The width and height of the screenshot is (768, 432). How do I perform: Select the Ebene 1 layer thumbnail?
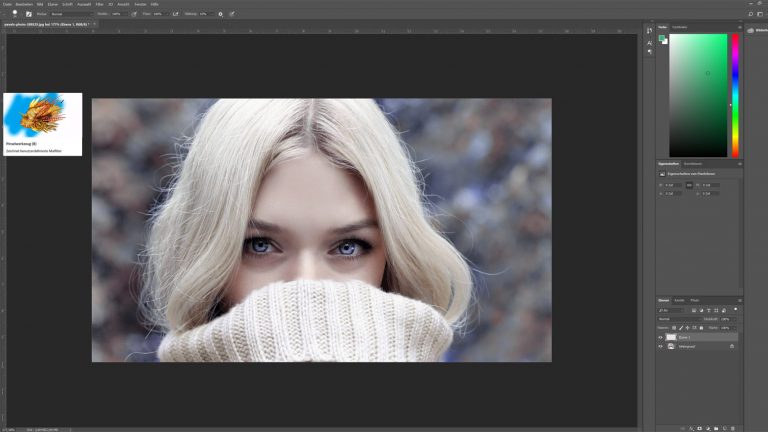[671, 337]
